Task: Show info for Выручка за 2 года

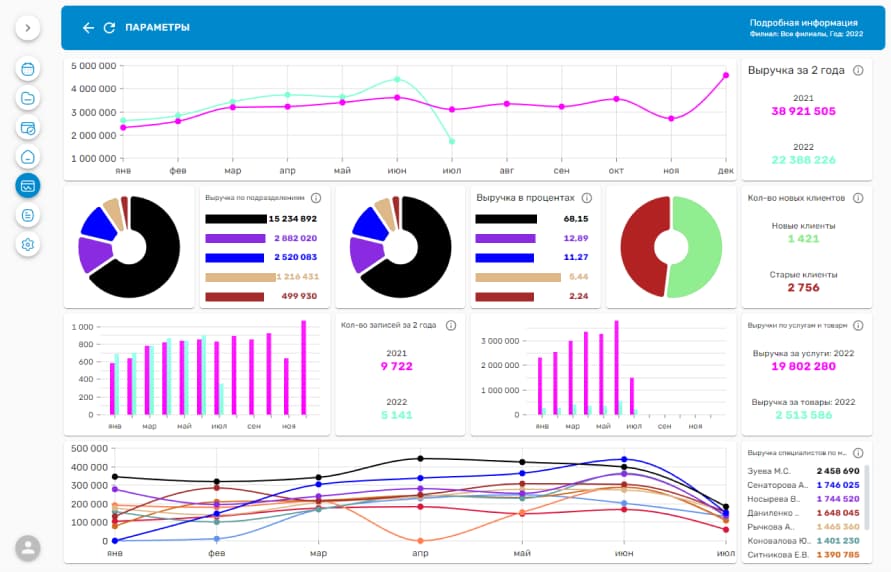Action: 858,71
